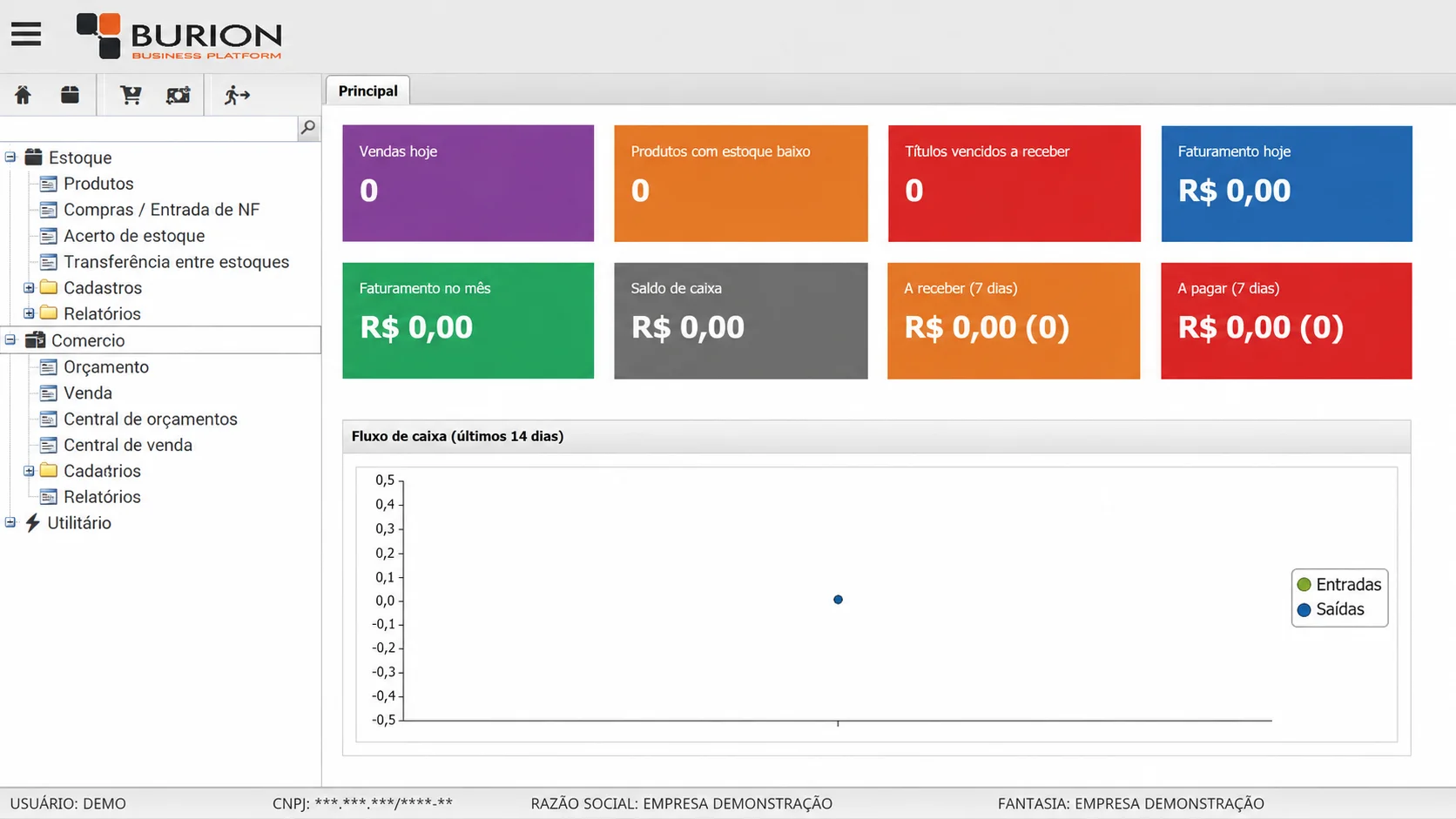Click the home icon in toolbar

click(23, 95)
